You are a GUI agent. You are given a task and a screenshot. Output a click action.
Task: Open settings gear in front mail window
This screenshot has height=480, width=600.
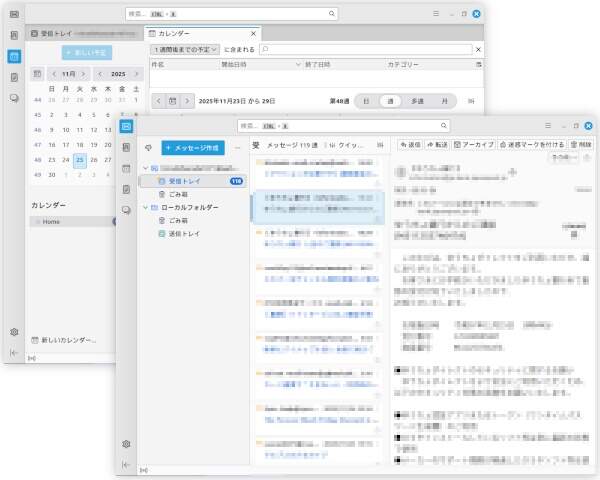(126, 443)
